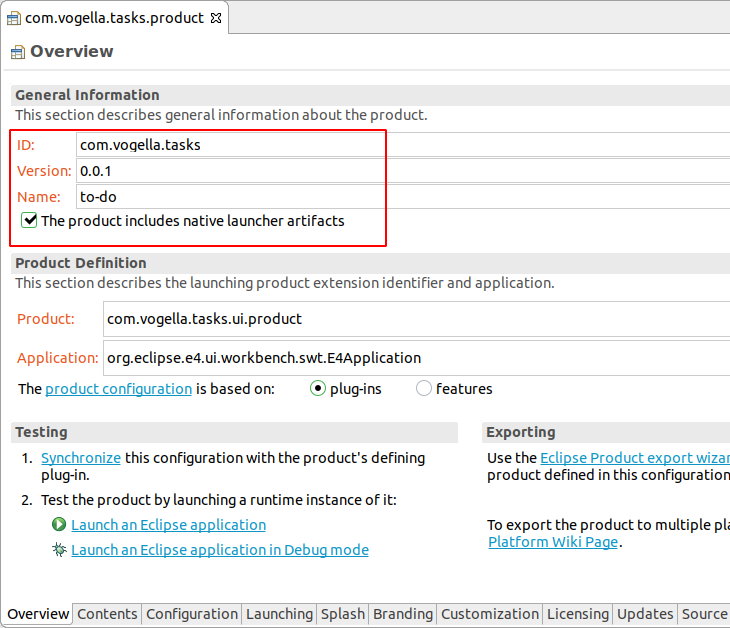Click the Version input field
Image resolution: width=730 pixels, height=628 pixels.
coord(403,171)
